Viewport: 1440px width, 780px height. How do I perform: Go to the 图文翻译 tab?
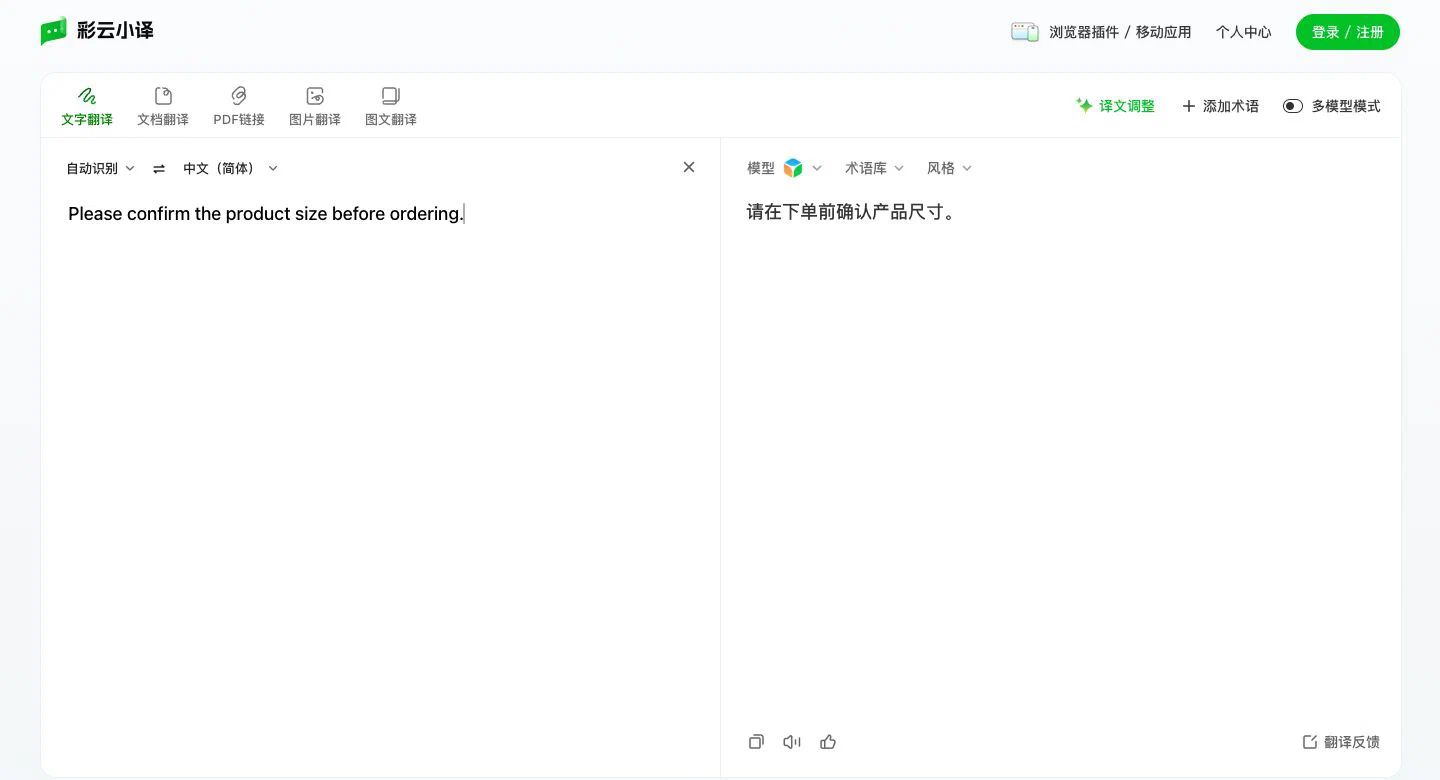tap(391, 107)
